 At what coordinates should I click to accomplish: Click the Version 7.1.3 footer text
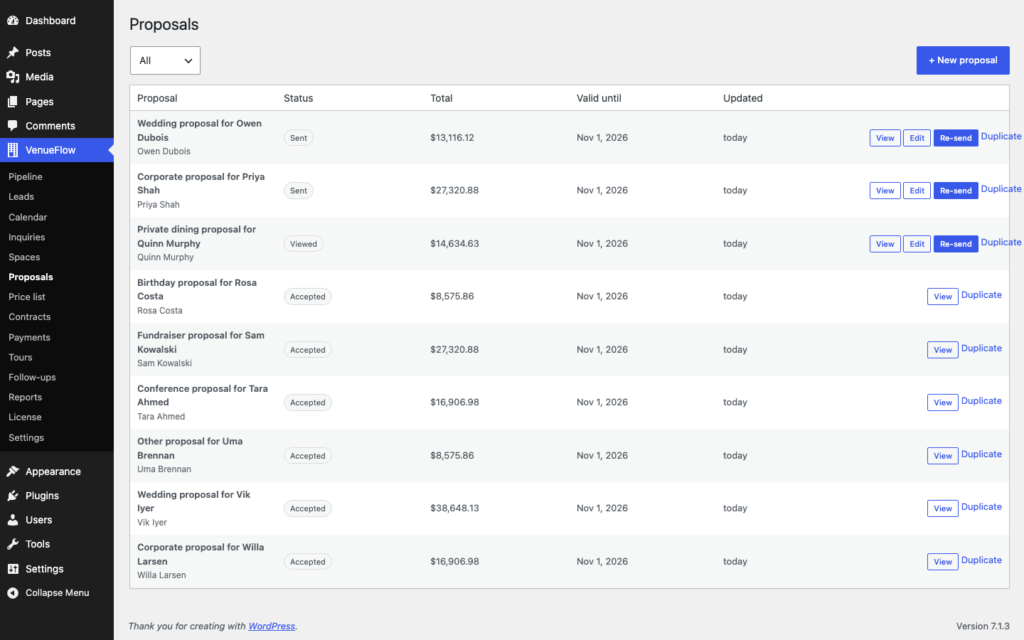[983, 626]
